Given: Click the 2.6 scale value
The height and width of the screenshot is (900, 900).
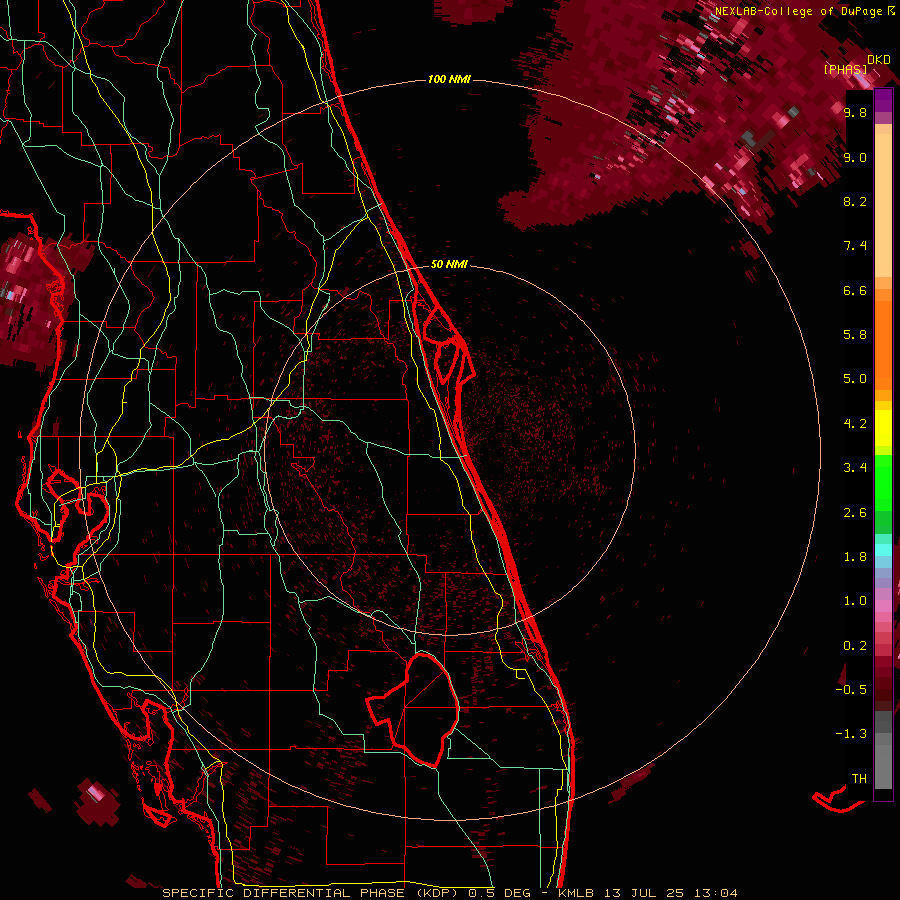Looking at the screenshot, I should pyautogui.click(x=855, y=513).
